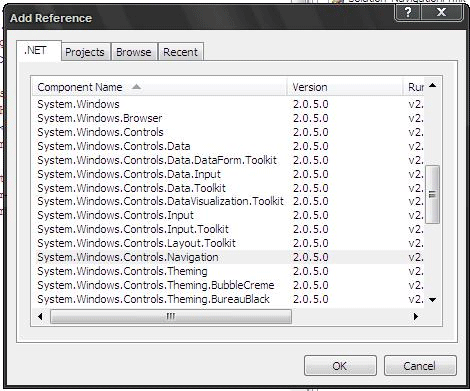Select the .NET tab
This screenshot has width=470, height=391.
tap(39, 51)
